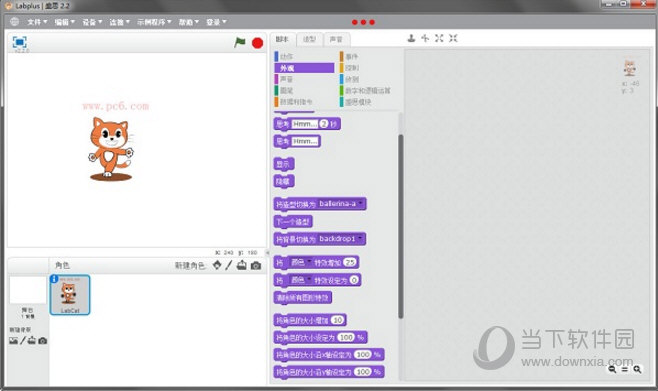Click the Hmm... text field in second think block
Image resolution: width=658 pixels, height=391 pixels.
pos(305,141)
